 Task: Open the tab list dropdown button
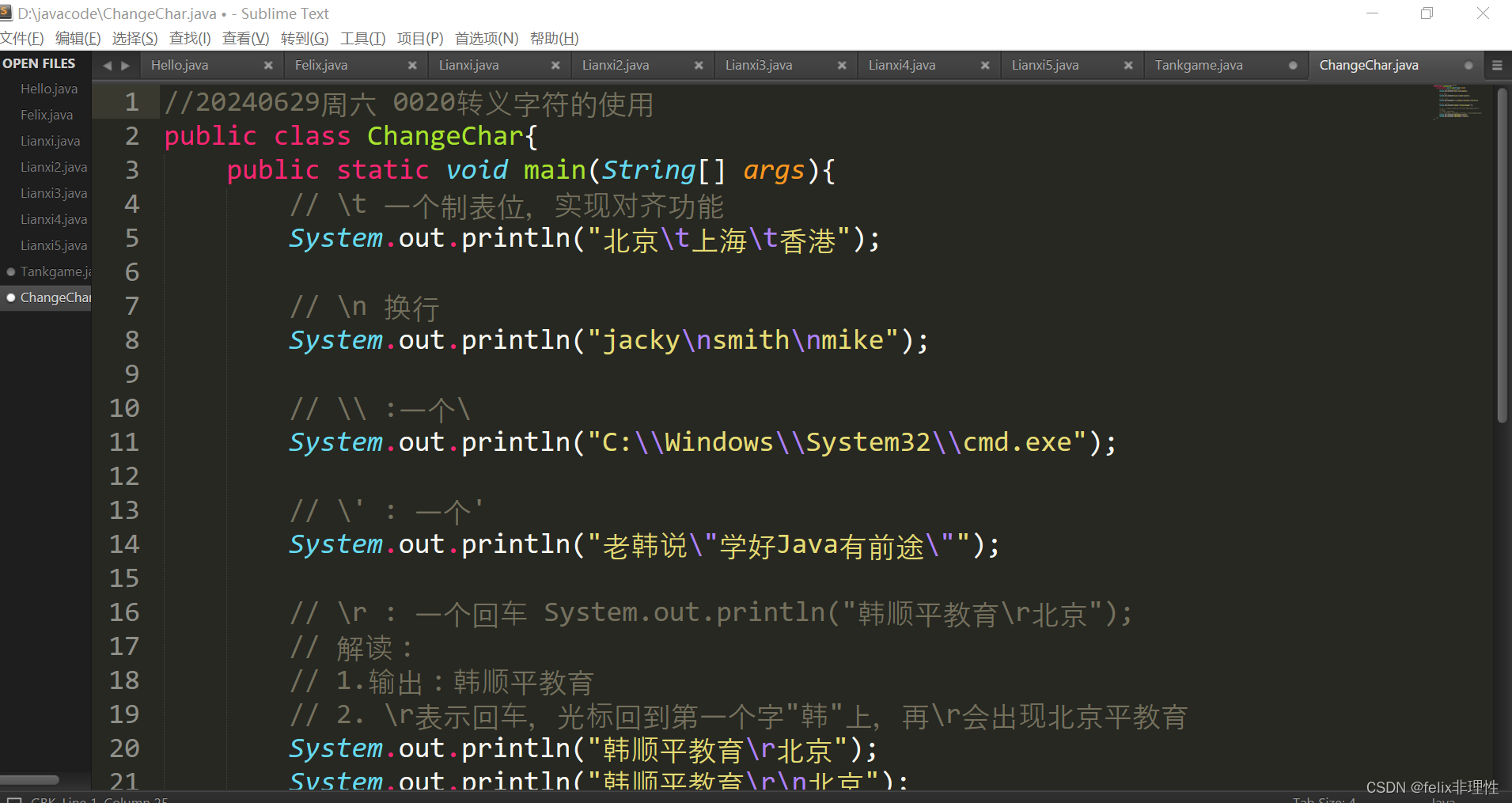[1497, 66]
